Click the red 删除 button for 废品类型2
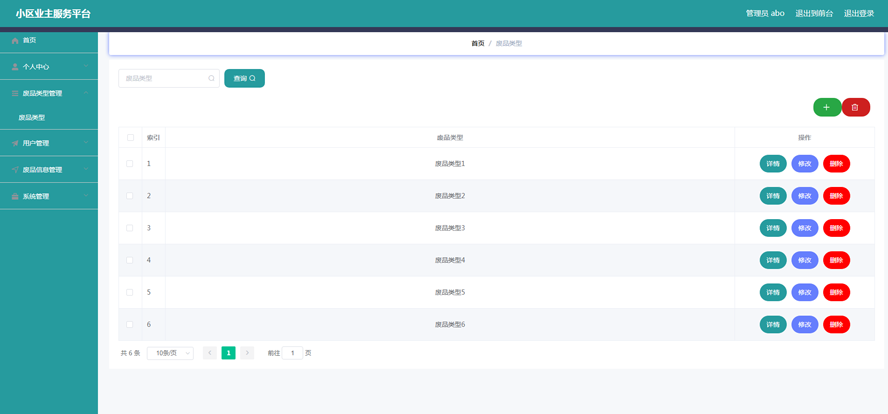 [836, 196]
